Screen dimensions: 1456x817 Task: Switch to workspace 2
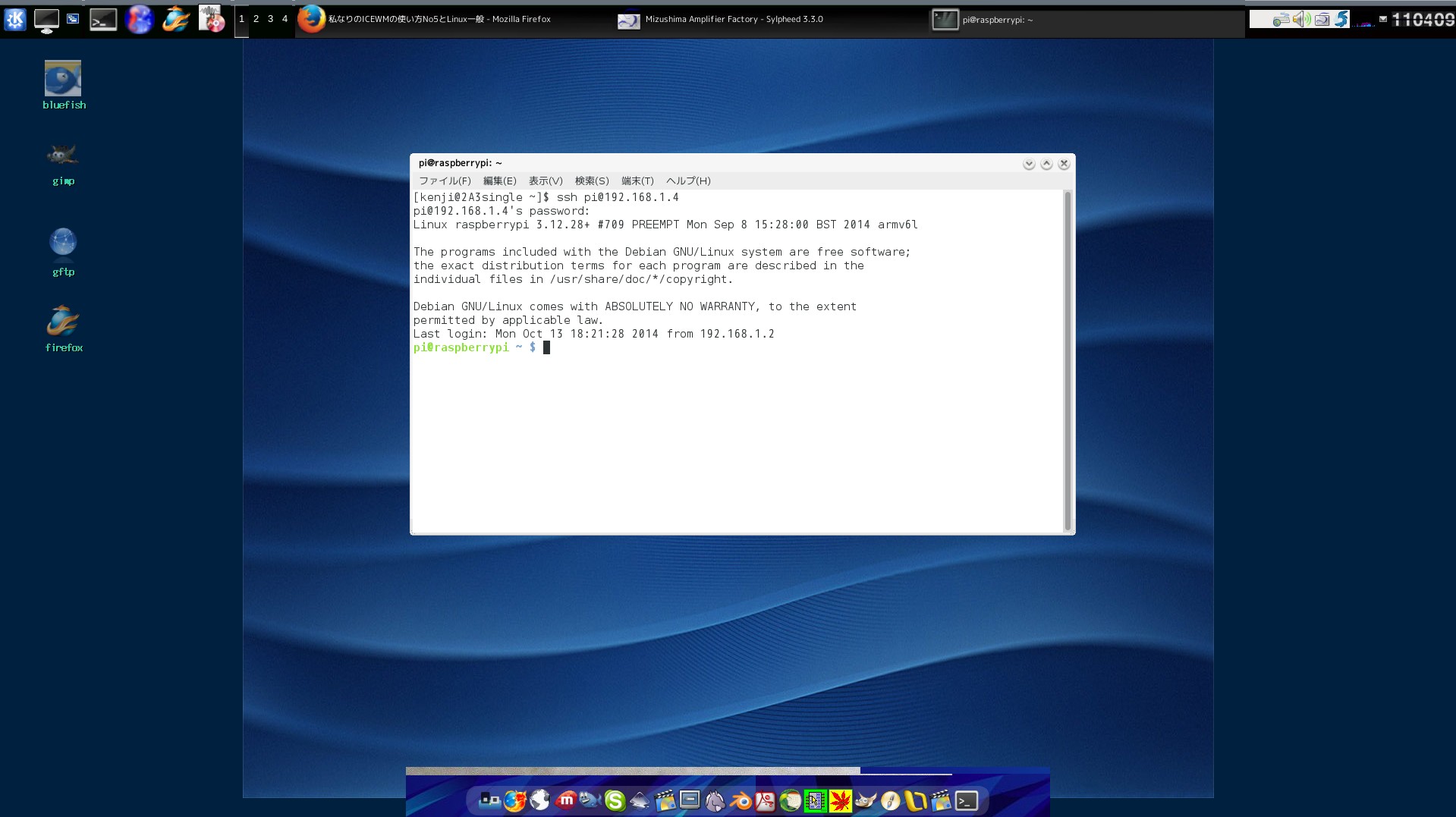point(255,18)
